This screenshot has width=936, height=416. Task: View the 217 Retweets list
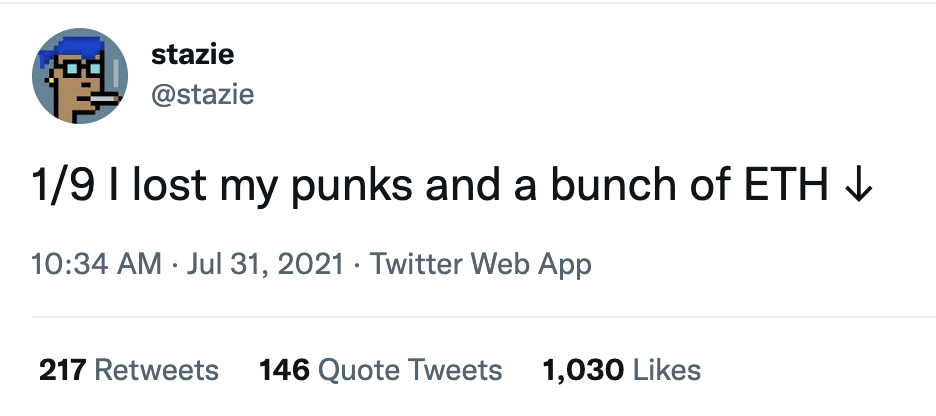(128, 369)
